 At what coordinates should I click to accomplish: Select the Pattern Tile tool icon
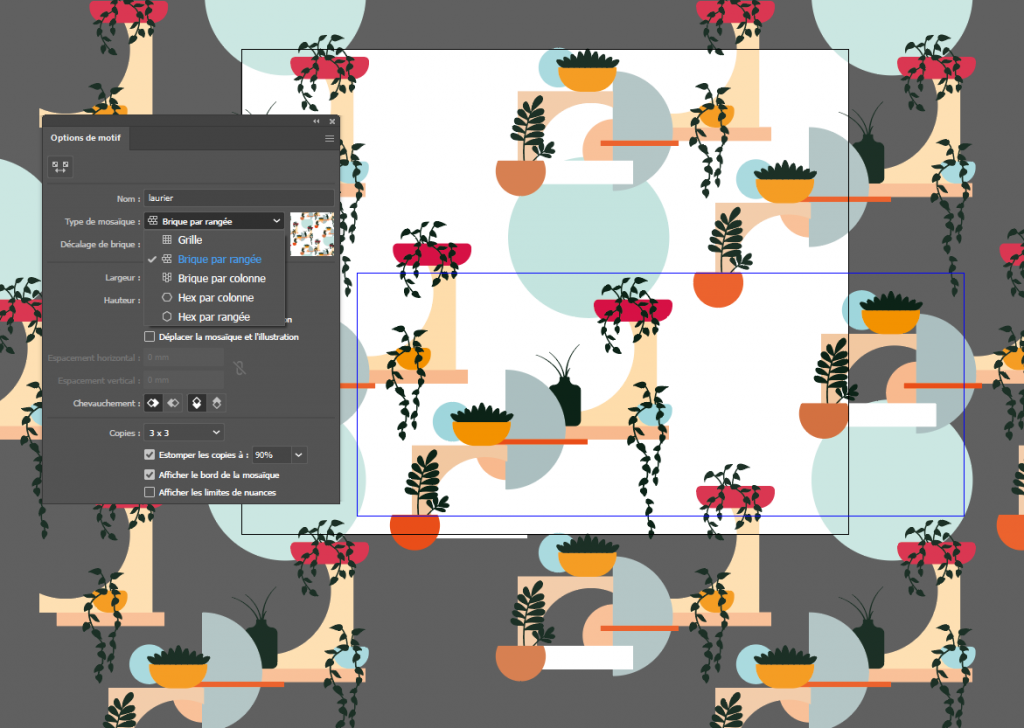point(60,167)
